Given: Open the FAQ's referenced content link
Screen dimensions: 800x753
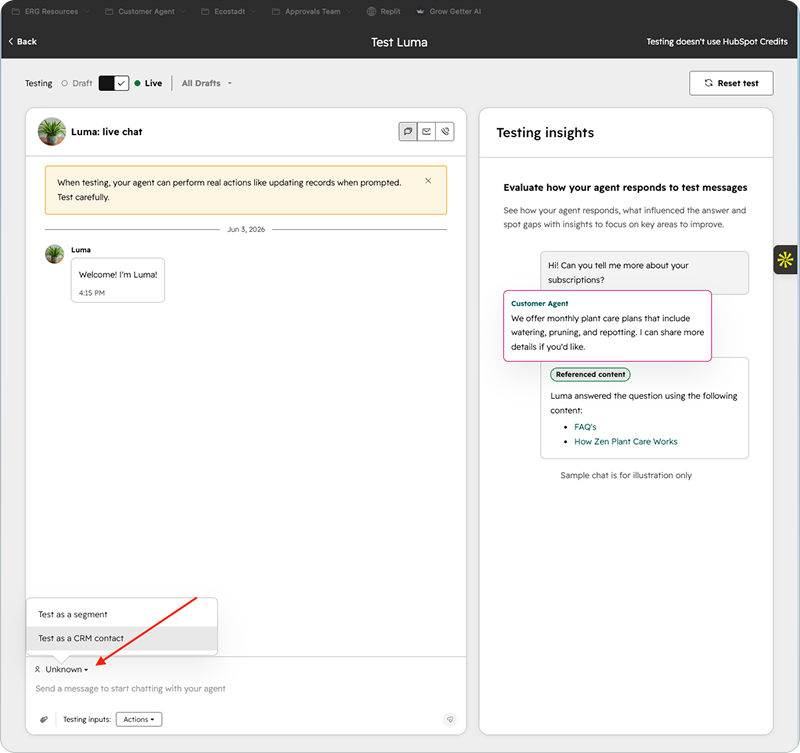Looking at the screenshot, I should coord(585,427).
